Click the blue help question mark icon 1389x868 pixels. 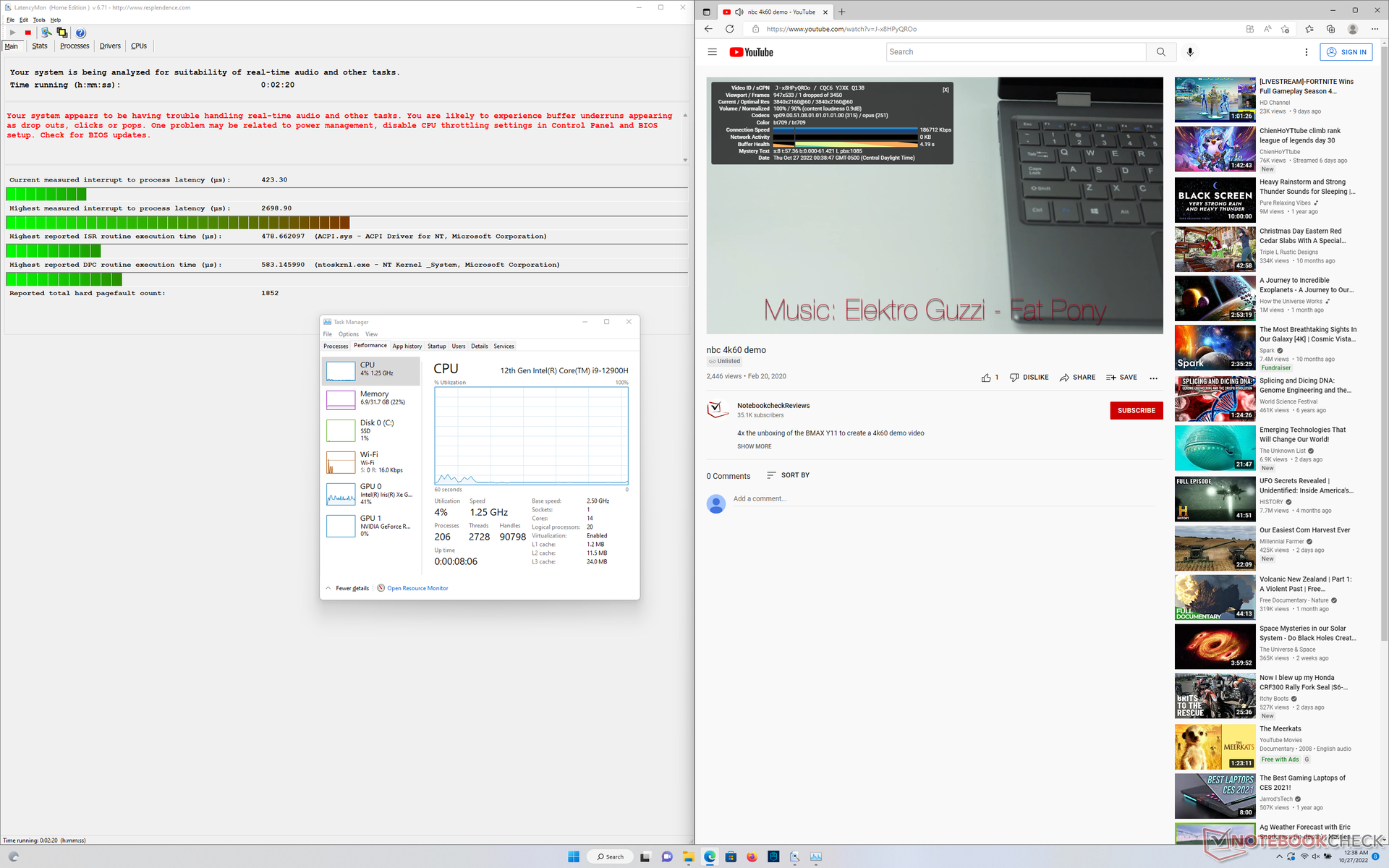[x=80, y=33]
